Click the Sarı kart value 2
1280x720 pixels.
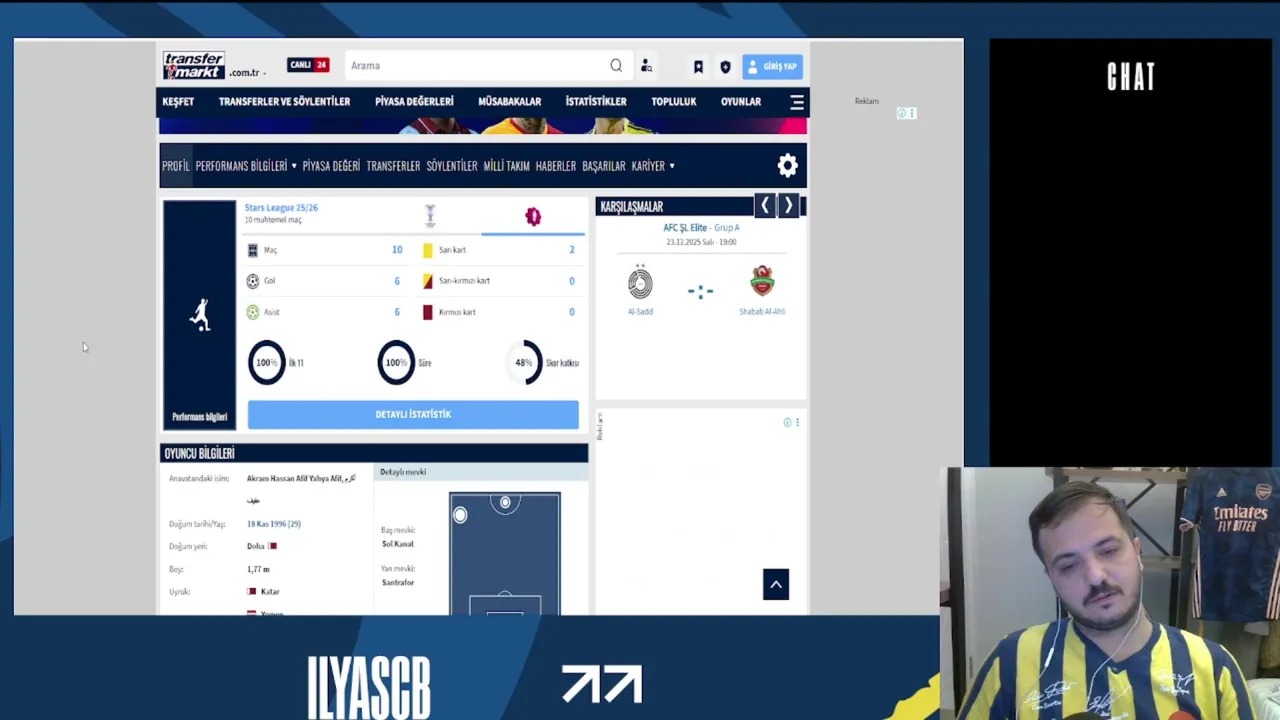click(x=572, y=250)
